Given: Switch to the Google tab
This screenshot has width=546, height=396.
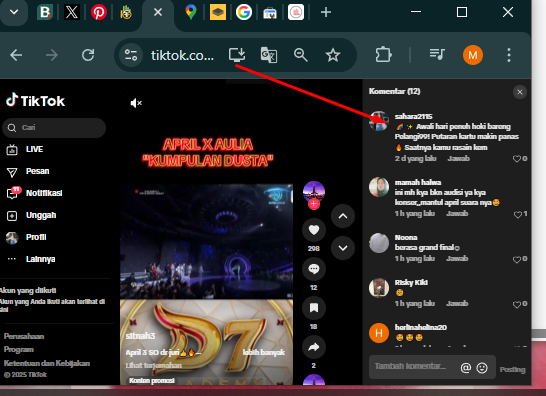Looking at the screenshot, I should coord(244,12).
